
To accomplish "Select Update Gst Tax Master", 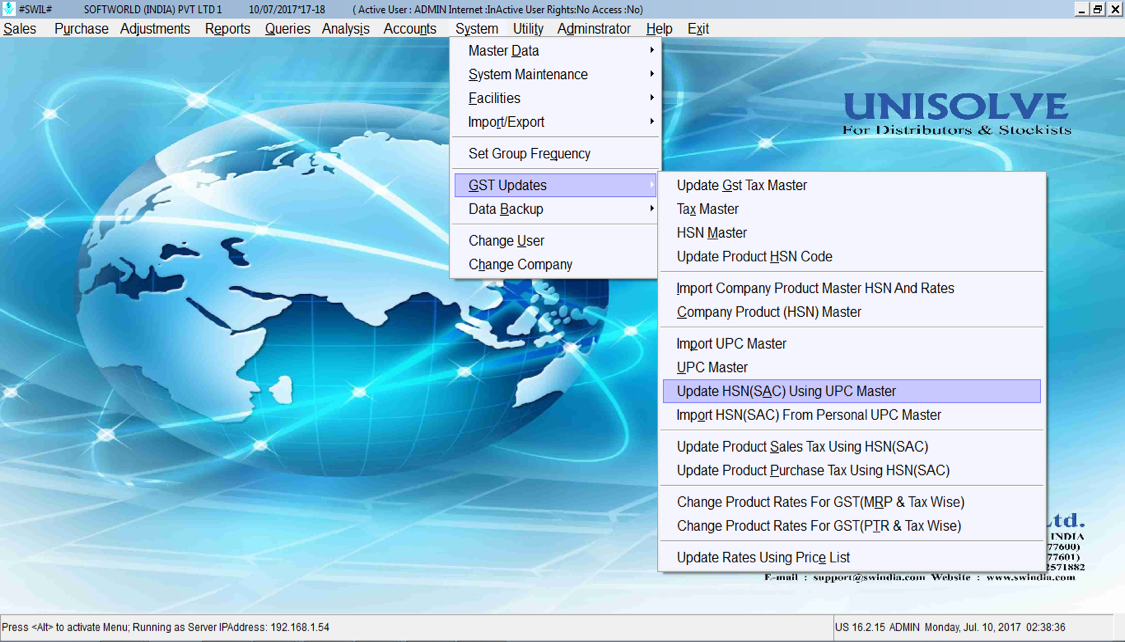I will 852,185.
